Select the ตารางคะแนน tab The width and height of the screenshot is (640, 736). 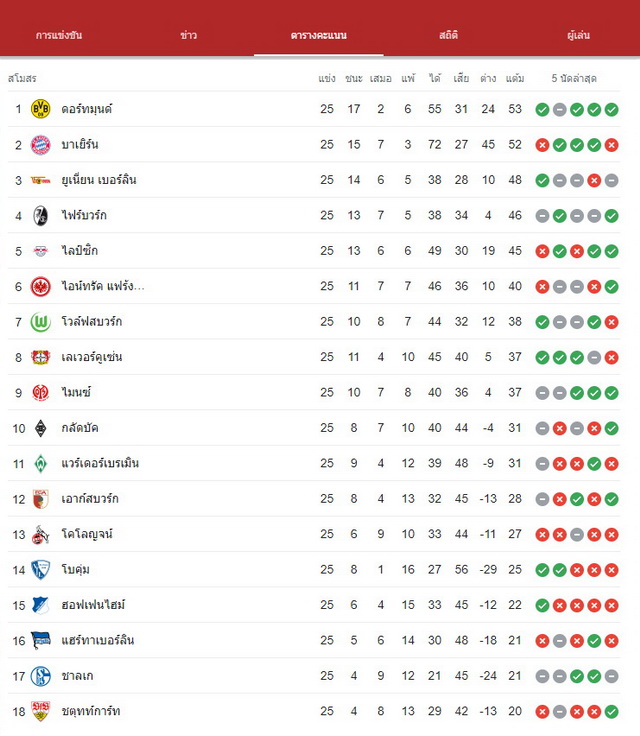318,35
